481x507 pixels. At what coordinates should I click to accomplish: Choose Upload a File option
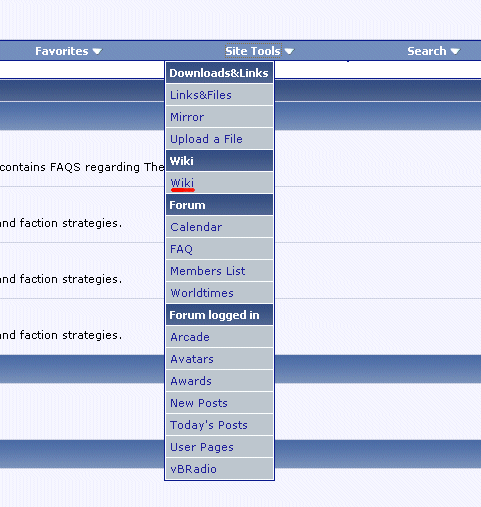[x=219, y=139]
